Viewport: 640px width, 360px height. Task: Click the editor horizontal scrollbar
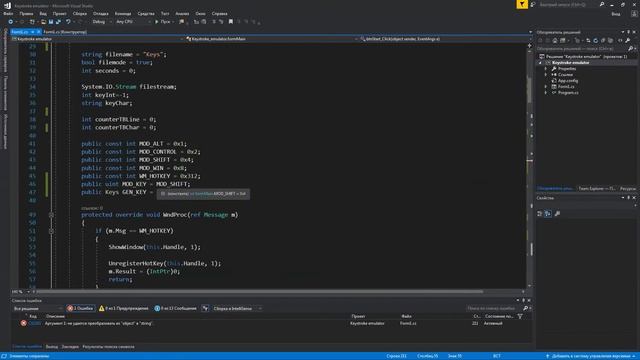pyautogui.click(x=259, y=292)
